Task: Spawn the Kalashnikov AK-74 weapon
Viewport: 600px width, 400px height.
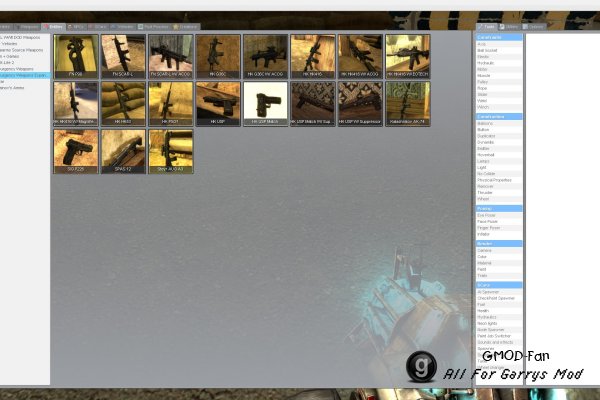Action: point(408,104)
